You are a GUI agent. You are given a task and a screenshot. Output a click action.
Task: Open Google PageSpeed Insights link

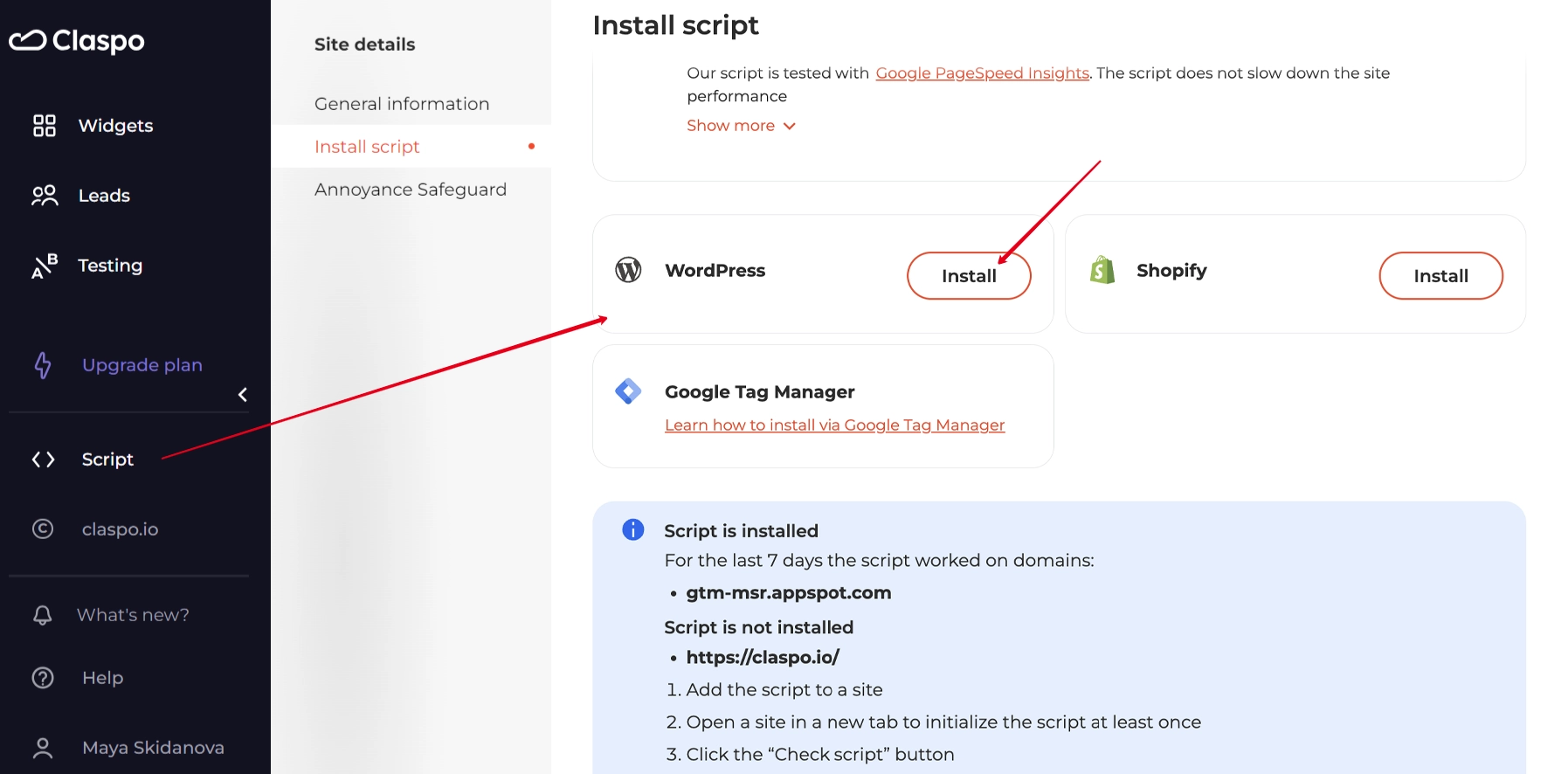coord(982,73)
